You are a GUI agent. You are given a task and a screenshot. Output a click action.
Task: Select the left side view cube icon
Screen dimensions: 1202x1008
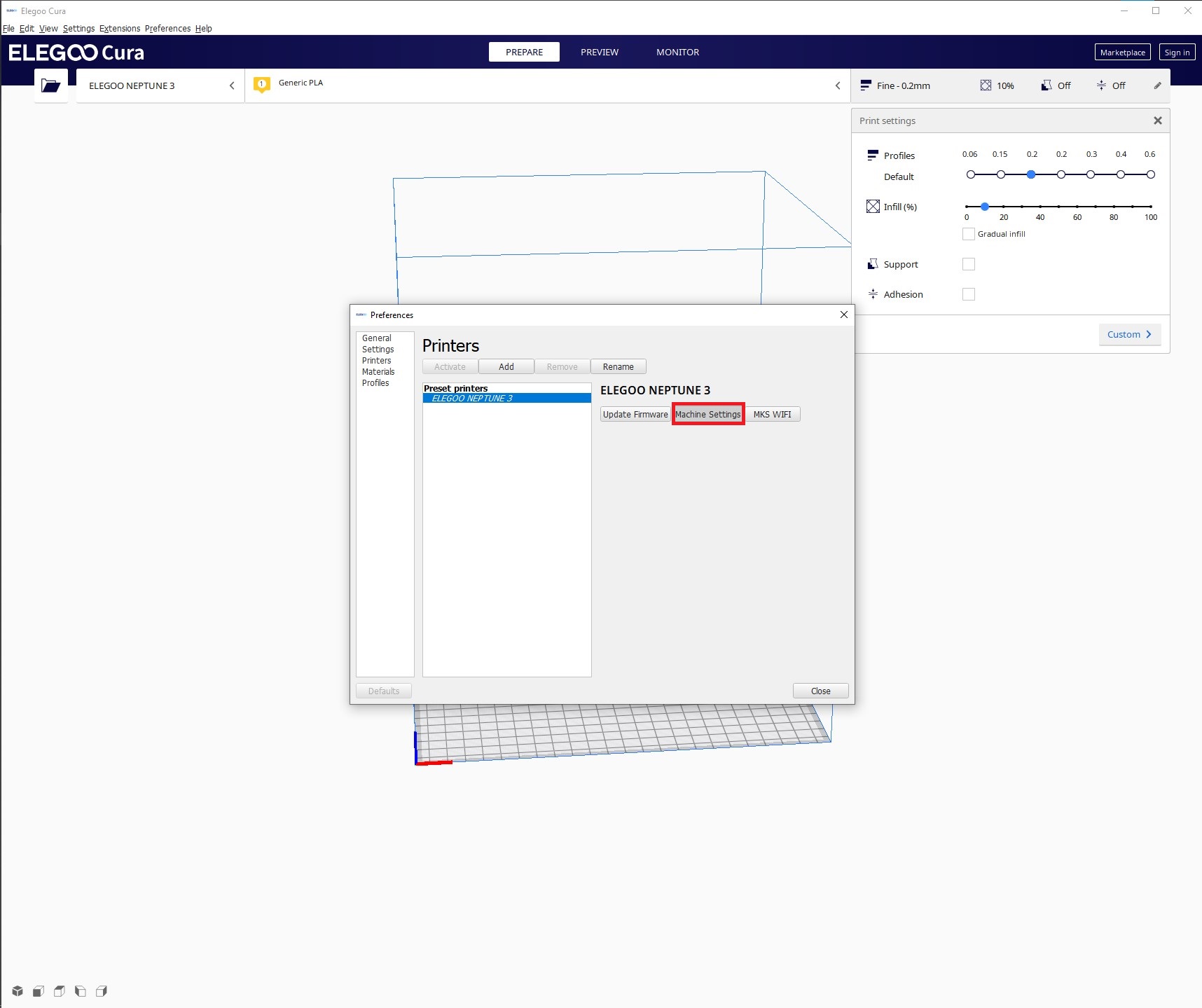[81, 991]
